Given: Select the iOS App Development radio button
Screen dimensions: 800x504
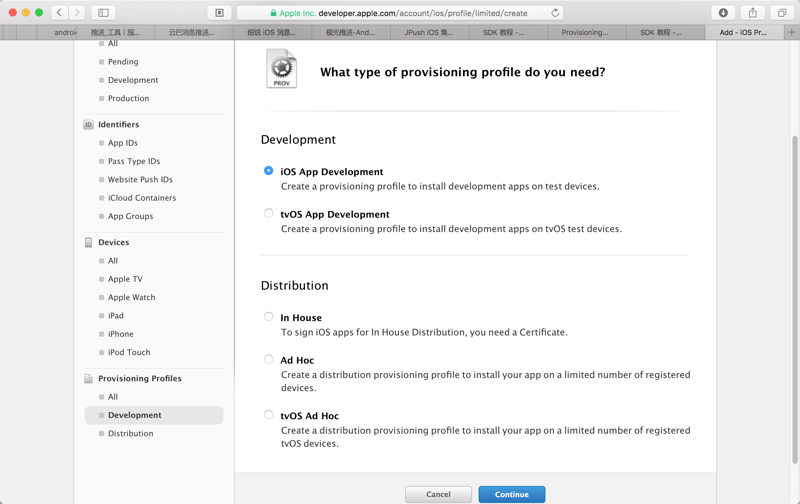Looking at the screenshot, I should click(x=269, y=171).
